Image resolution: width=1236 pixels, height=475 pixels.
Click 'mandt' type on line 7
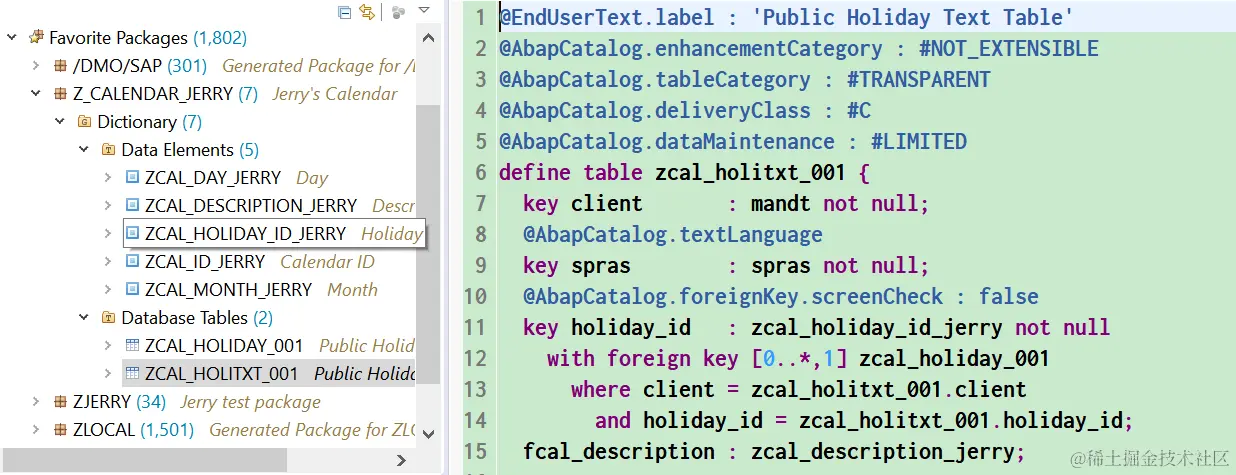click(x=781, y=203)
